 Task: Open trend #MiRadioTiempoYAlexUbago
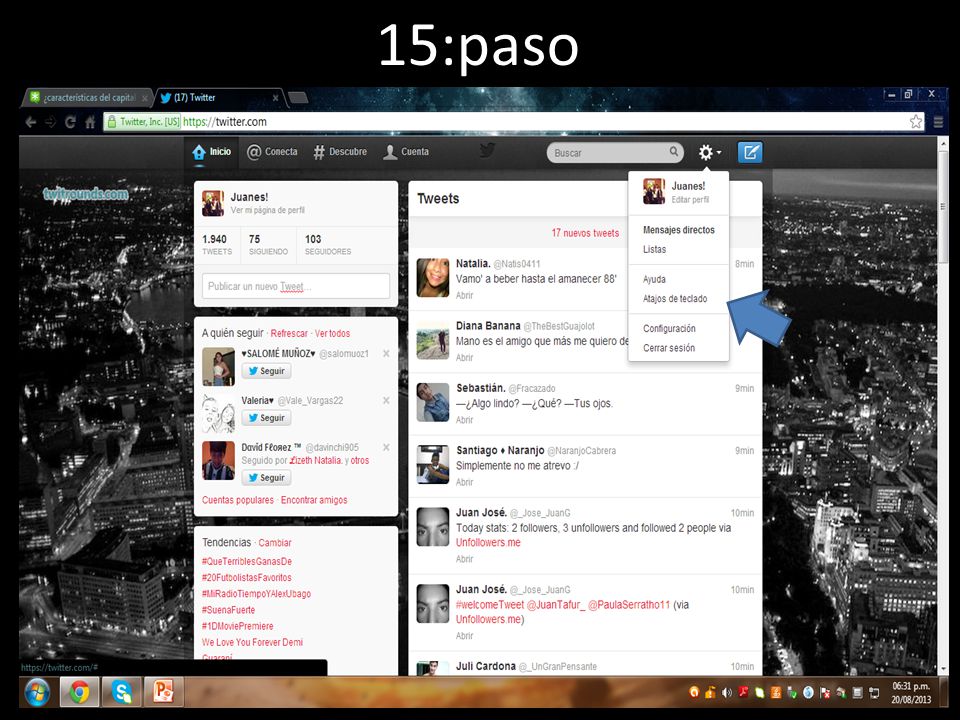tap(257, 594)
